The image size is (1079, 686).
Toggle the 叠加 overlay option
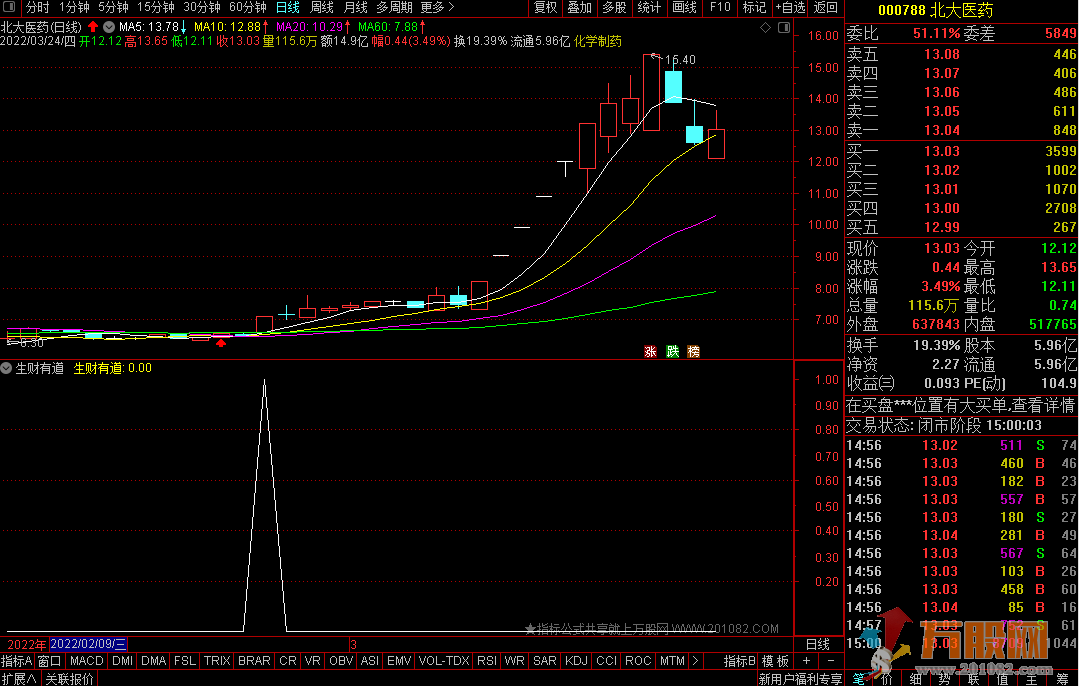coord(579,8)
